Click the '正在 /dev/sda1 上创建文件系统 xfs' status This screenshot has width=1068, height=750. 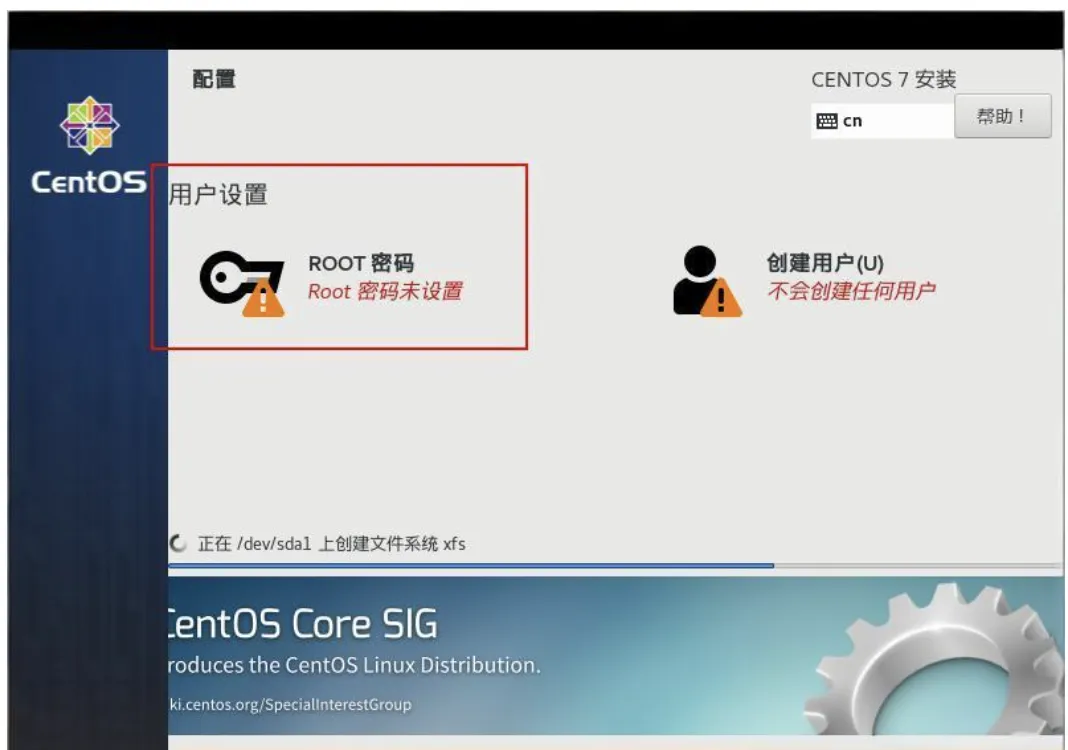pos(332,544)
